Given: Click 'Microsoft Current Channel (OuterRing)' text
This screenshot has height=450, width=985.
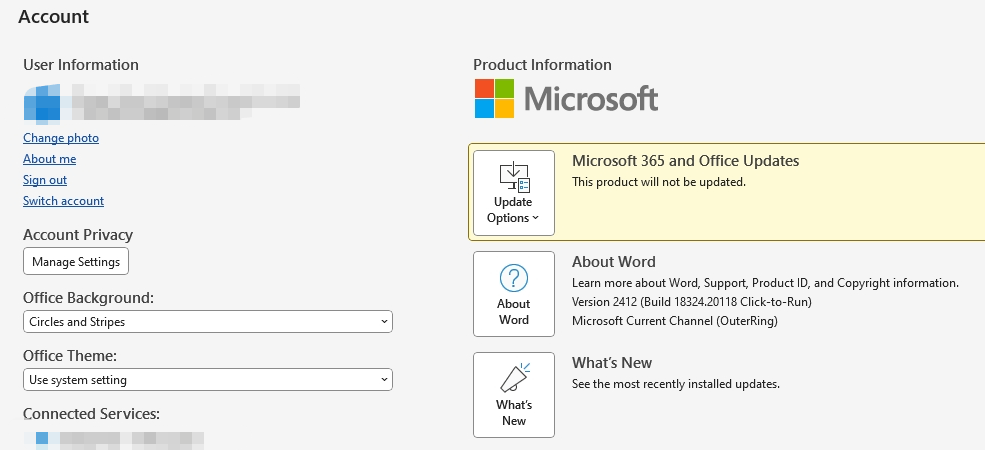Looking at the screenshot, I should point(675,321).
